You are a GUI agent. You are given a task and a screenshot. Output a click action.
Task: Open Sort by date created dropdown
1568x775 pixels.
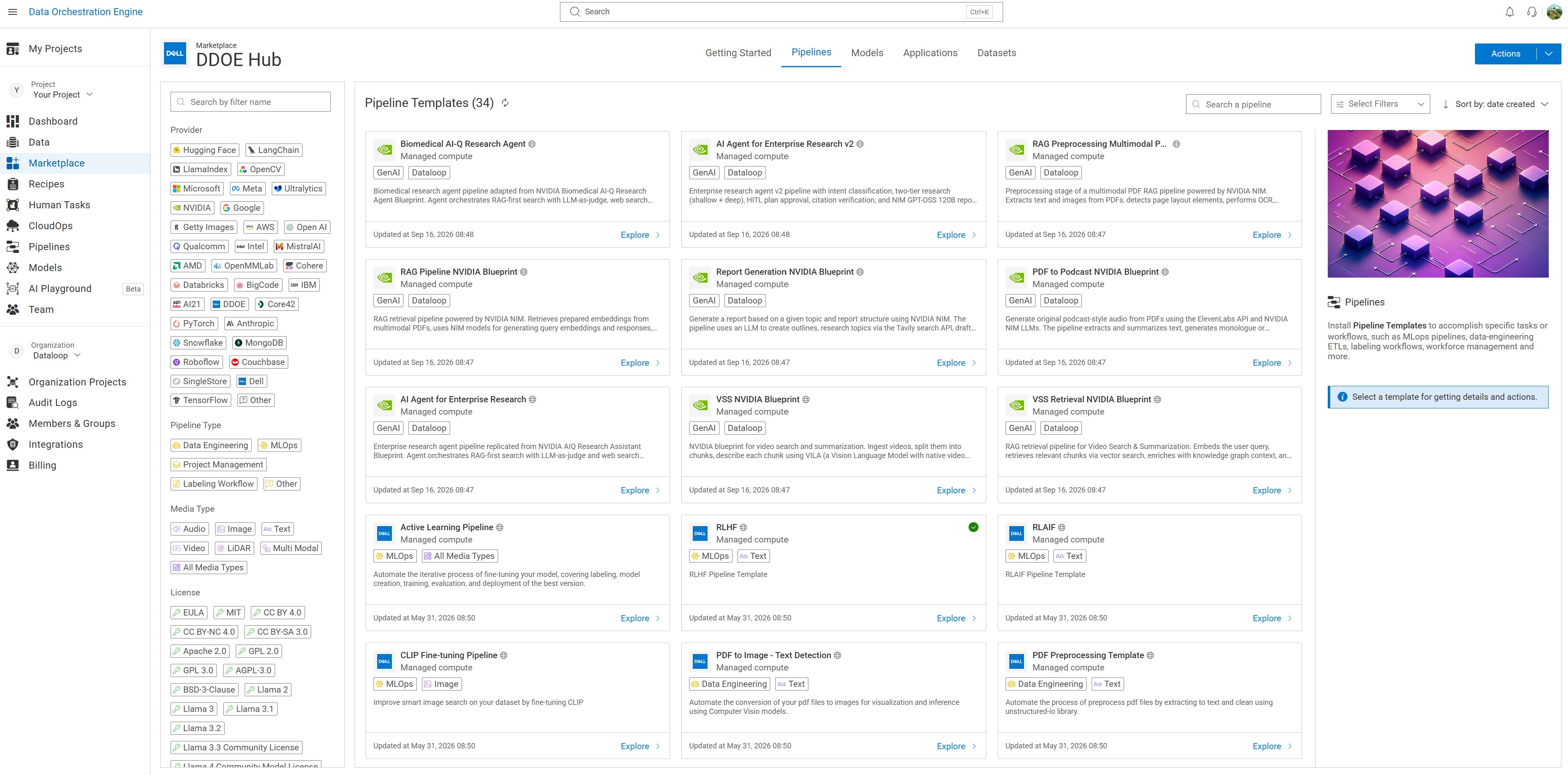coord(1495,104)
